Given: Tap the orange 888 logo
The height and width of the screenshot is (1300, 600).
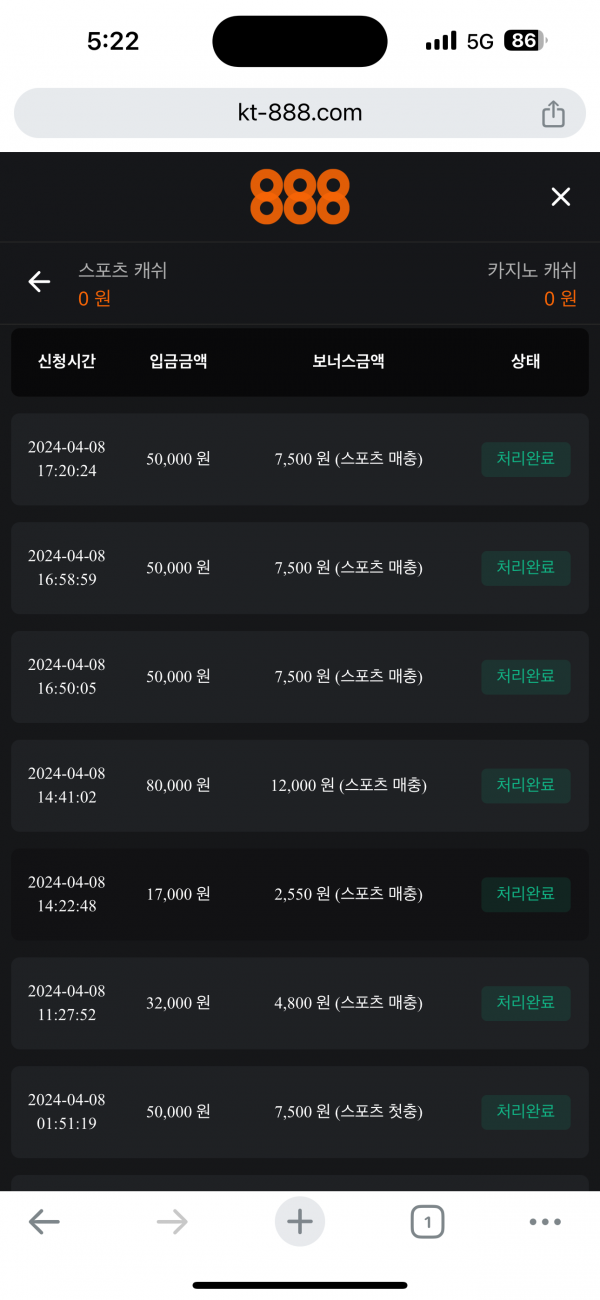Looking at the screenshot, I should 300,197.
